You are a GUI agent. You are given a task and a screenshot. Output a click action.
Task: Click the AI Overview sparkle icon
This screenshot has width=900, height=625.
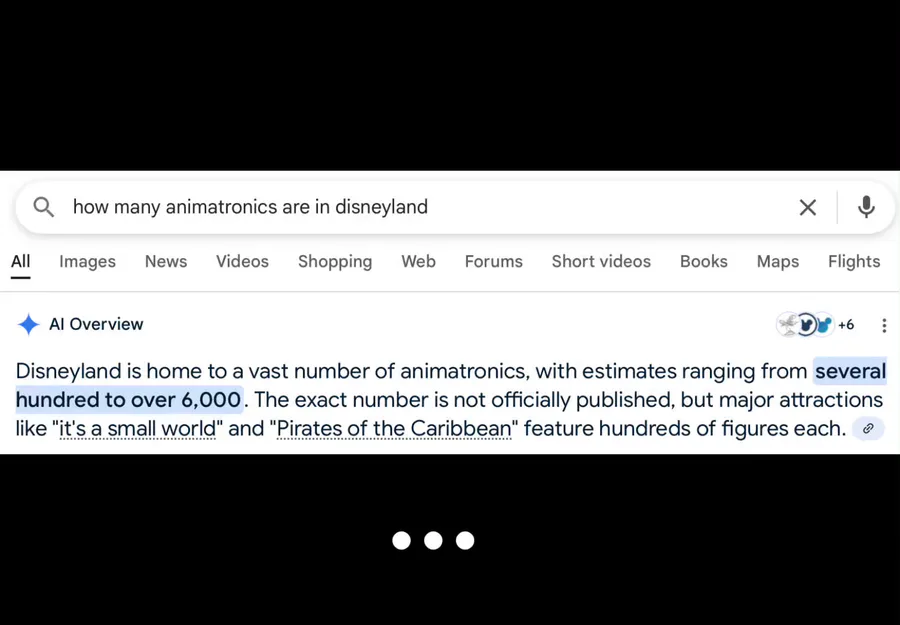click(x=28, y=324)
